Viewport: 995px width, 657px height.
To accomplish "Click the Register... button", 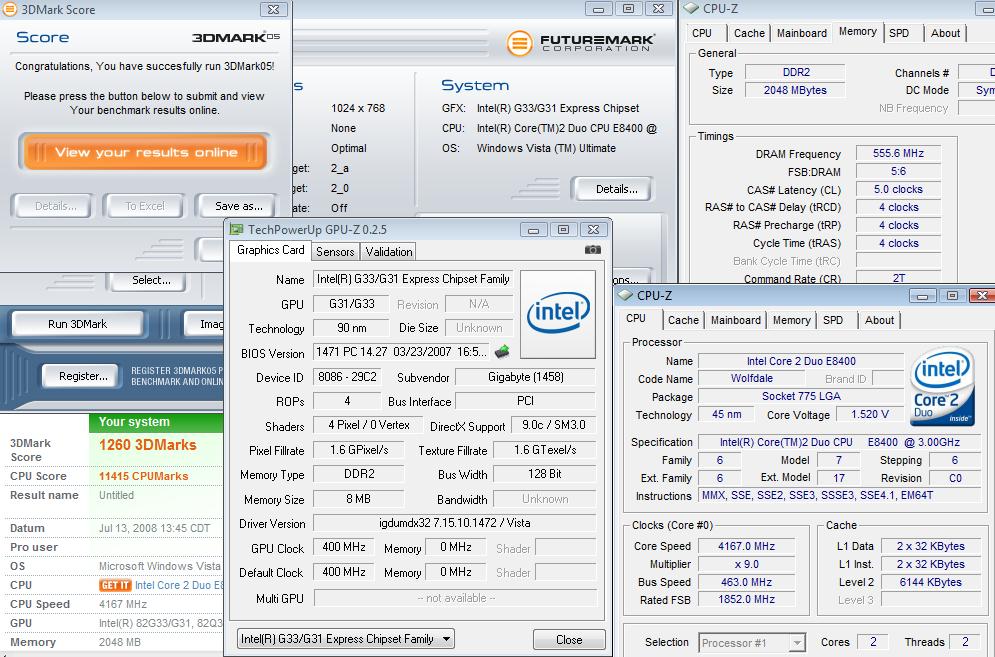I will coord(83,376).
